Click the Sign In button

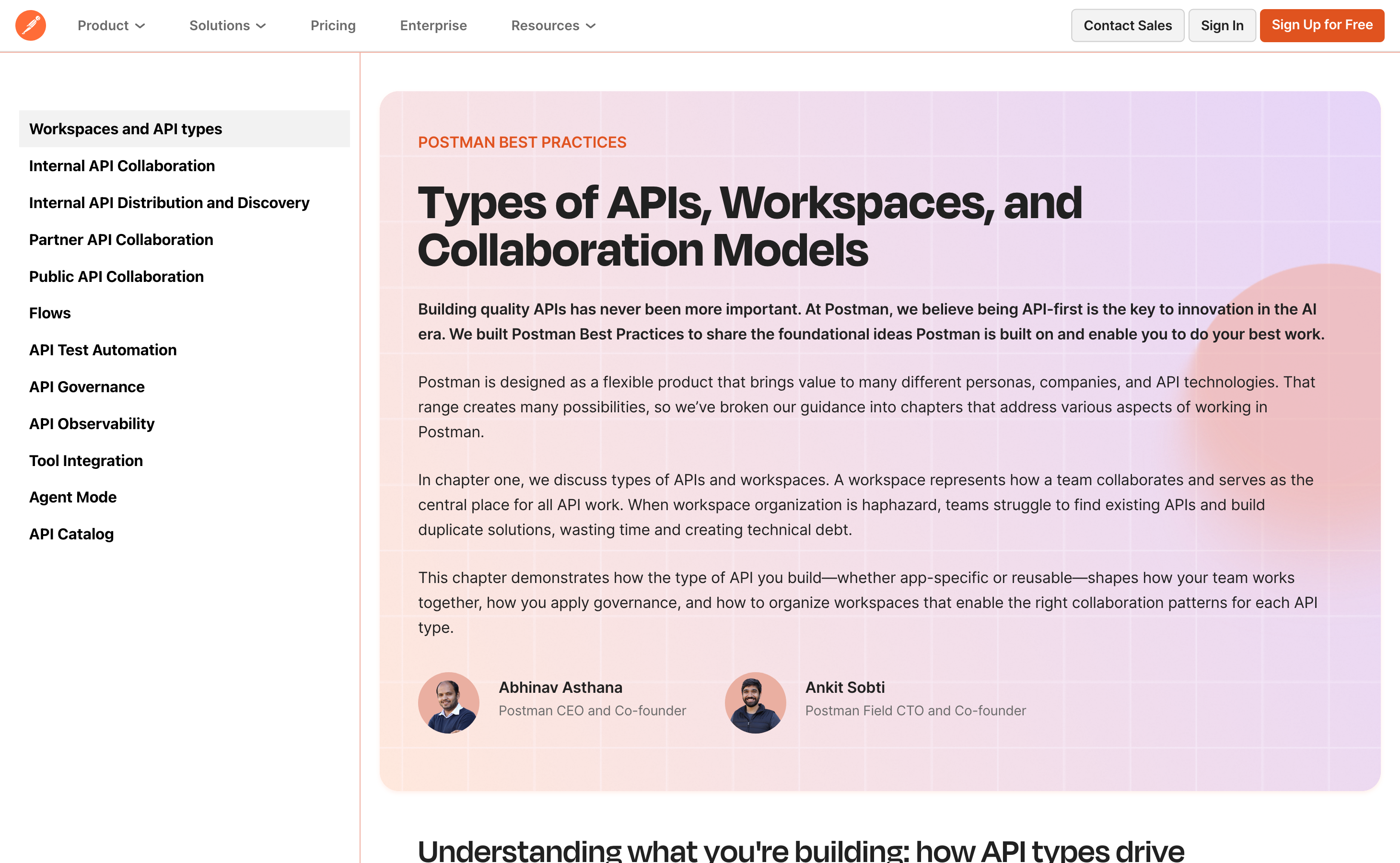pos(1222,26)
